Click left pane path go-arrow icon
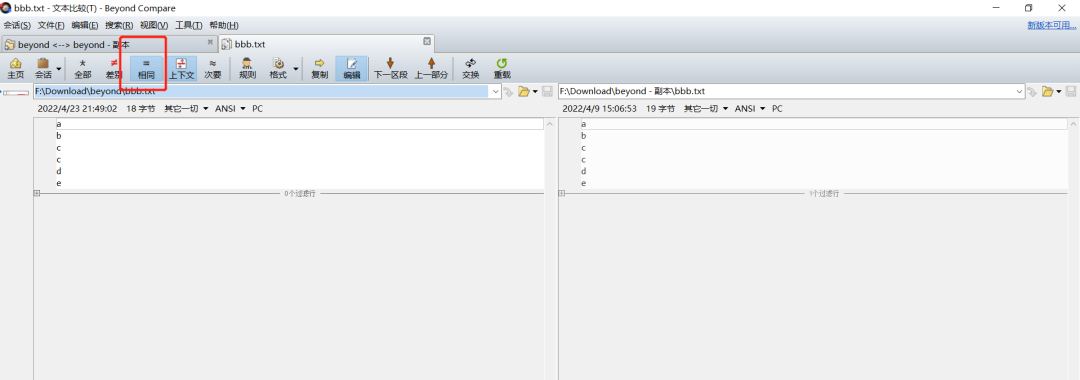1080x380 pixels. [509, 91]
